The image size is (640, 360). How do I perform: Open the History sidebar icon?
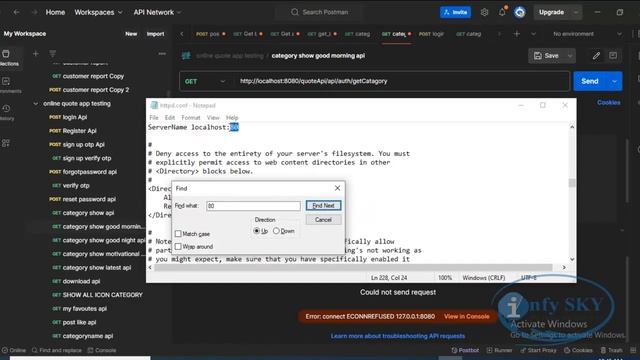point(7,112)
